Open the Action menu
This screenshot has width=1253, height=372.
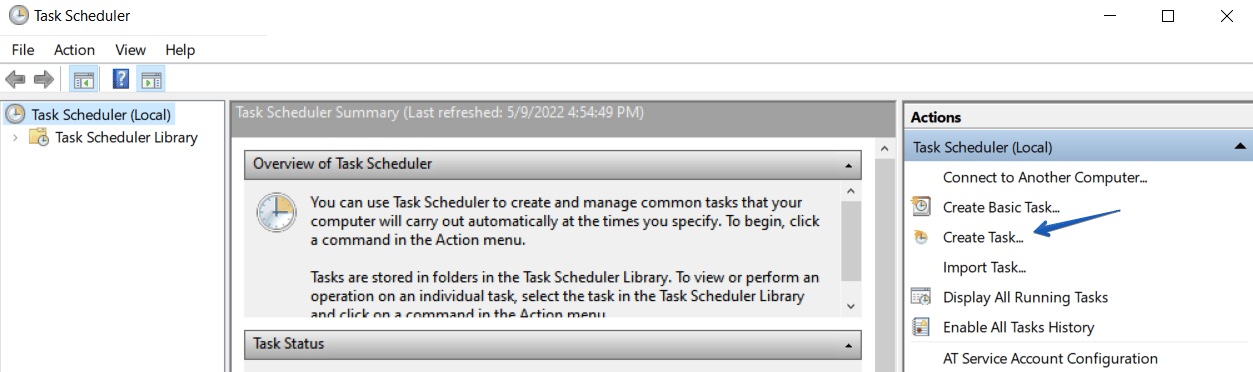tap(74, 50)
